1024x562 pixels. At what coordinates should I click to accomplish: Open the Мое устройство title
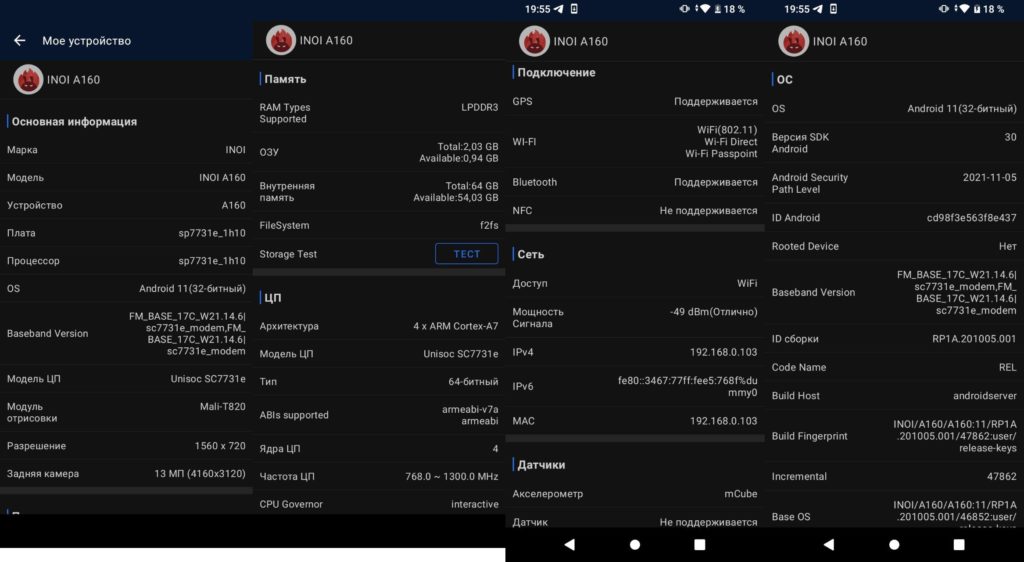[x=86, y=40]
